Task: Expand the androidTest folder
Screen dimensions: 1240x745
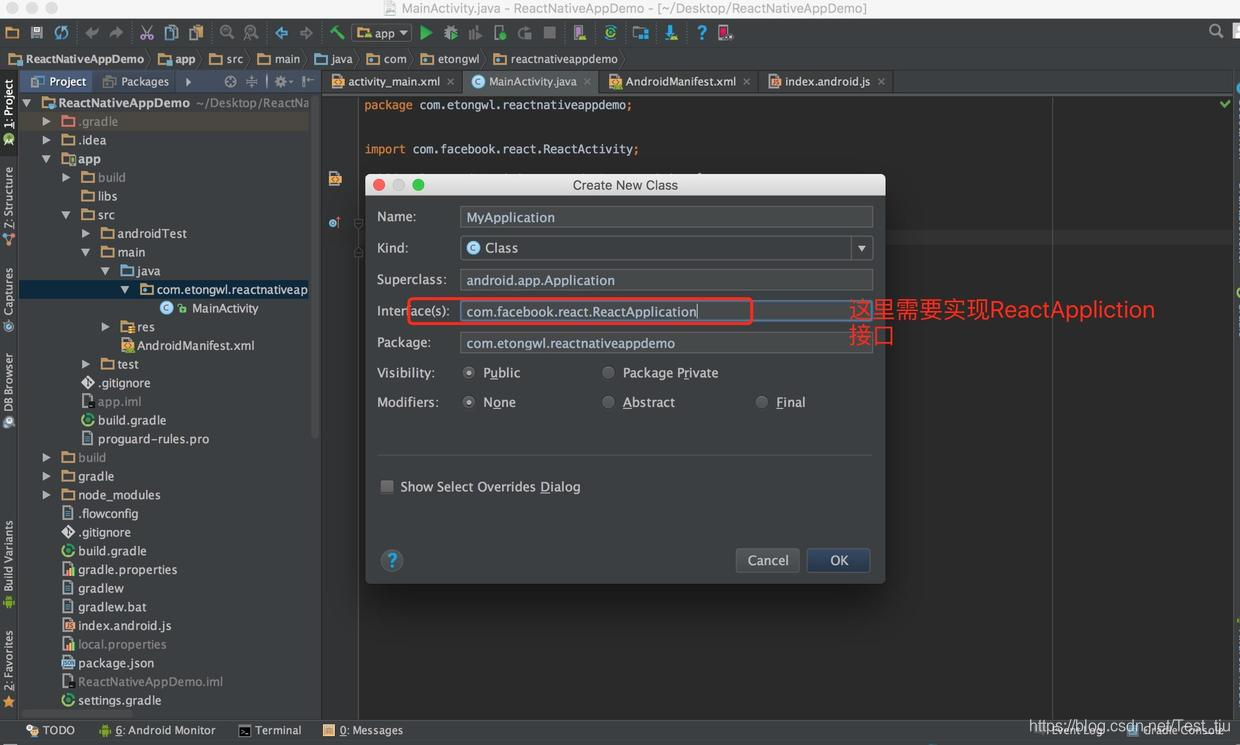Action: (86, 233)
